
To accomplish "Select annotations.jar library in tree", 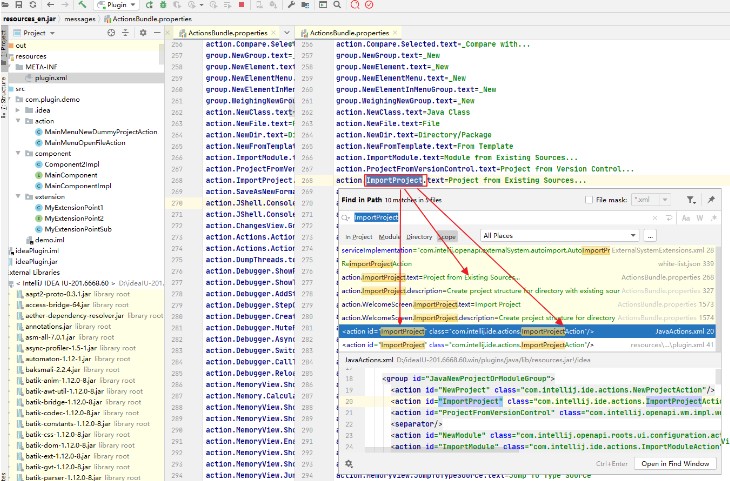I will (x=48, y=326).
